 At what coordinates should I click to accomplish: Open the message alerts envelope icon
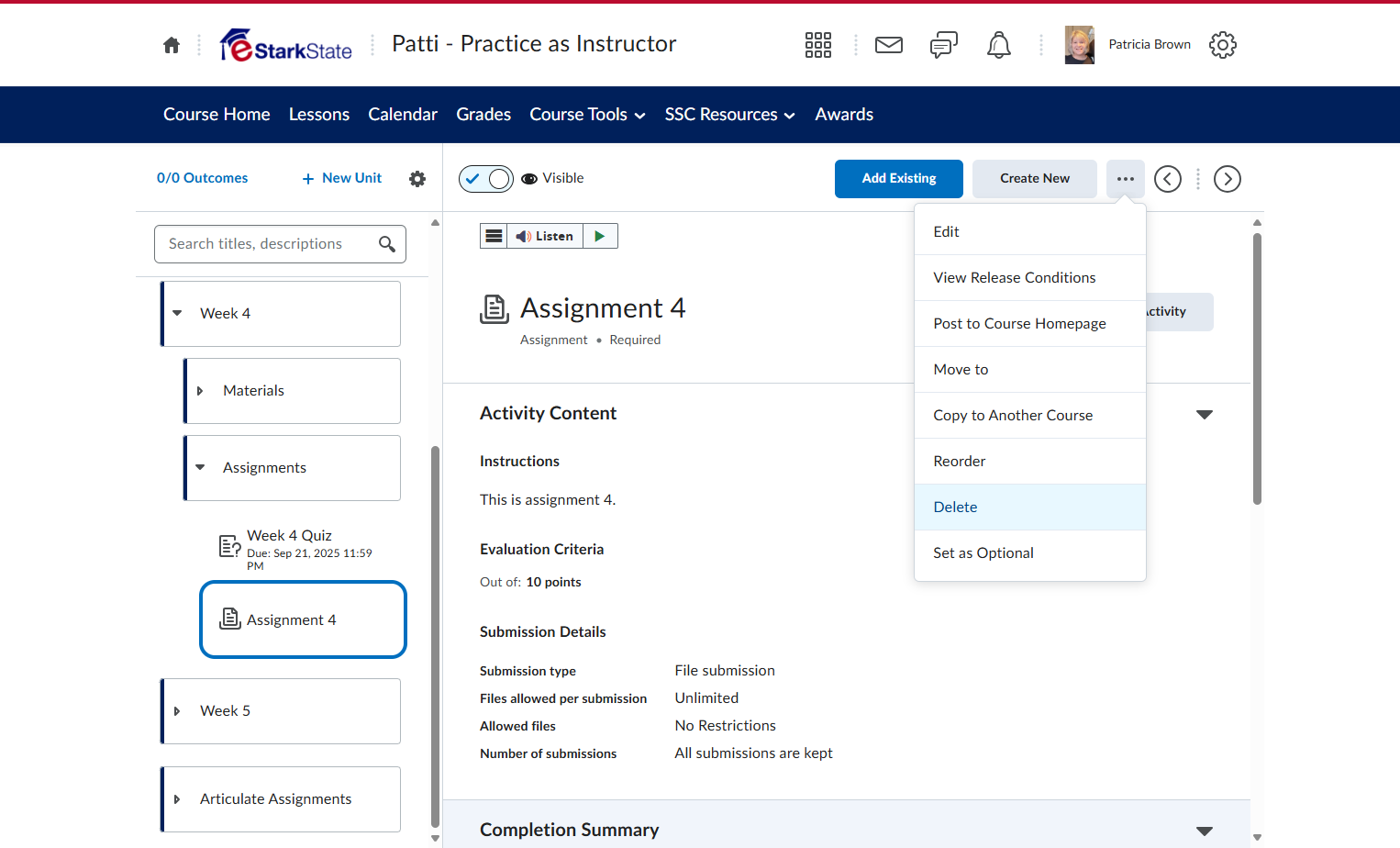[889, 45]
